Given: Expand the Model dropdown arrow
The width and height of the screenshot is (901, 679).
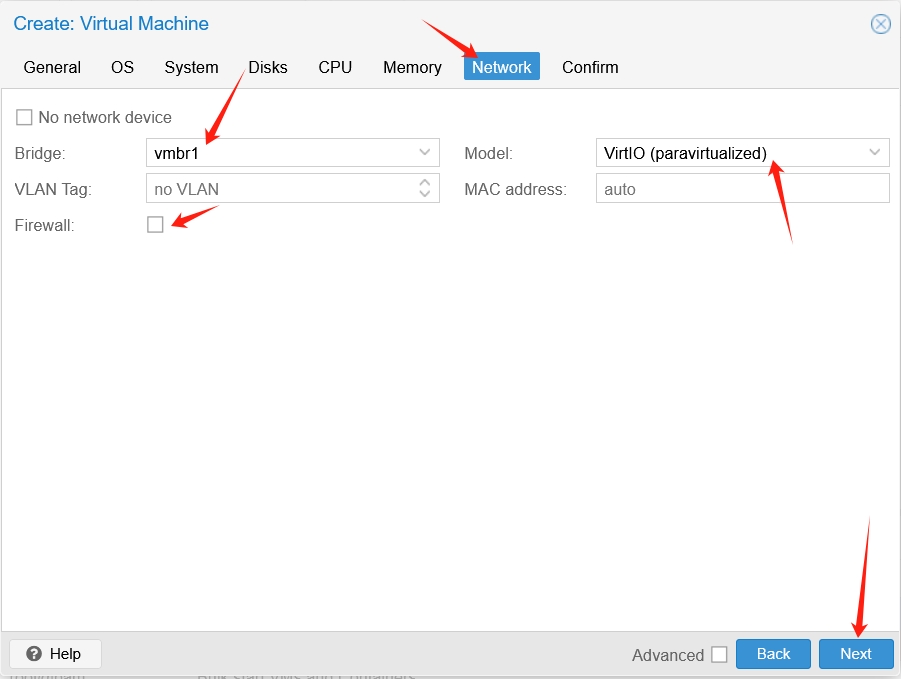Looking at the screenshot, I should coord(875,152).
